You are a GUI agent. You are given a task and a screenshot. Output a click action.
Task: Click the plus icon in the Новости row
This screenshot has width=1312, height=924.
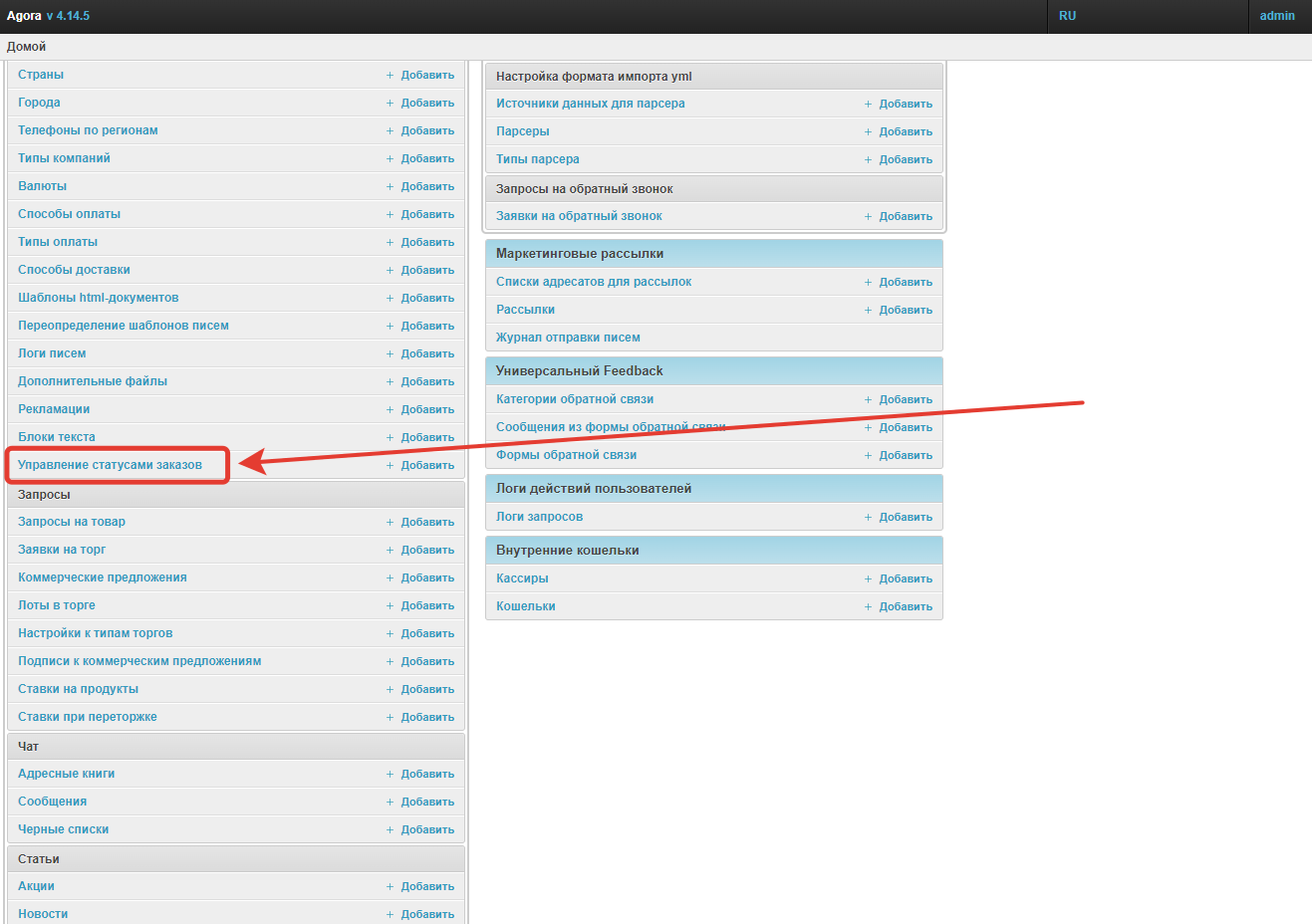[391, 915]
